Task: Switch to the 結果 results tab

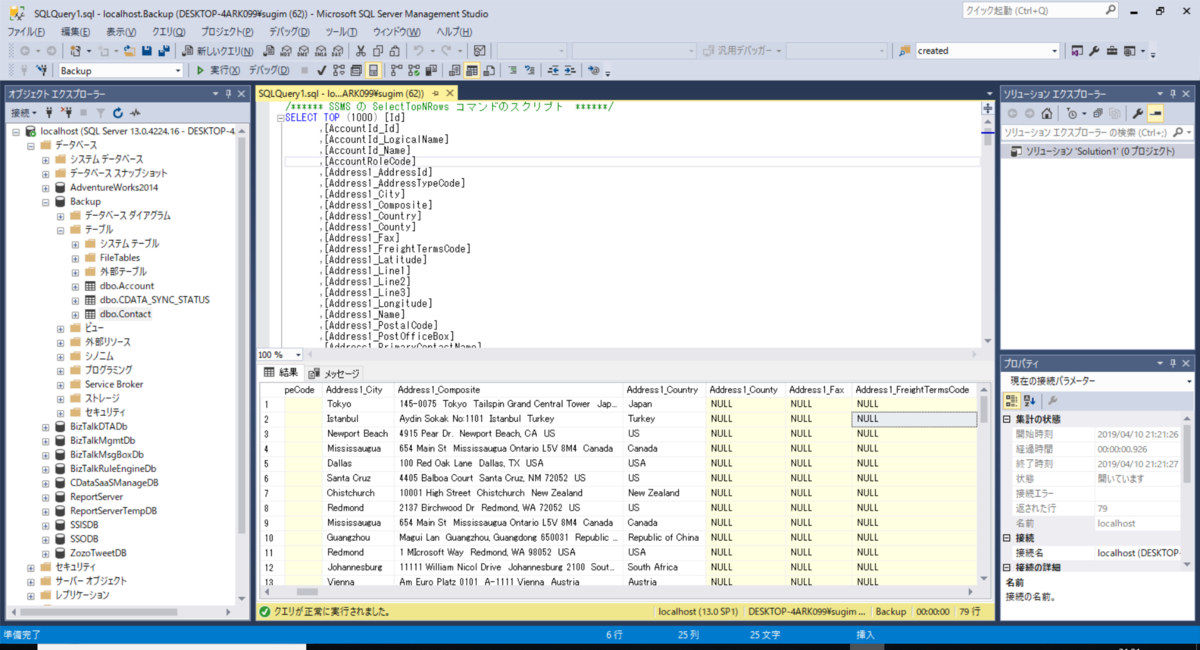Action: [x=281, y=372]
